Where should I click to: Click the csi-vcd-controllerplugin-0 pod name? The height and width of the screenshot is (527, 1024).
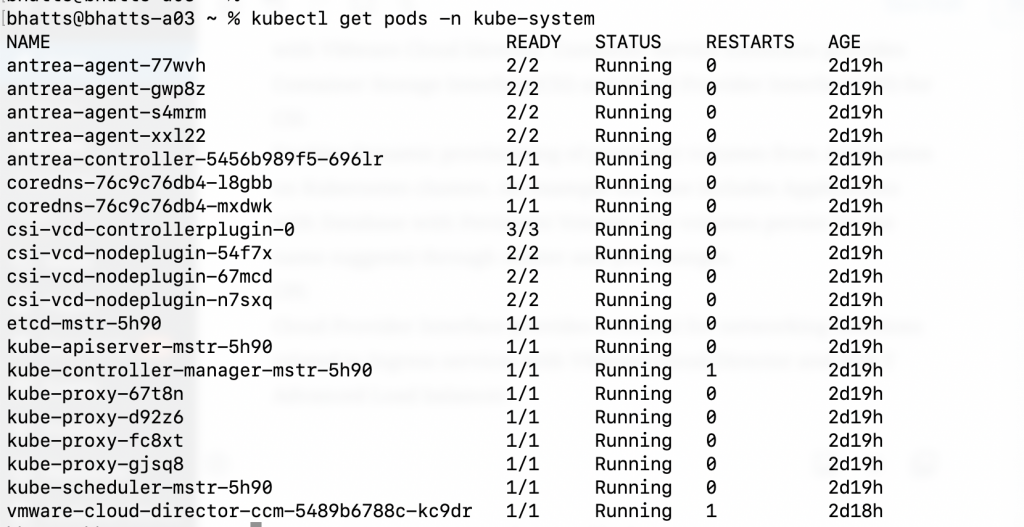coord(150,230)
